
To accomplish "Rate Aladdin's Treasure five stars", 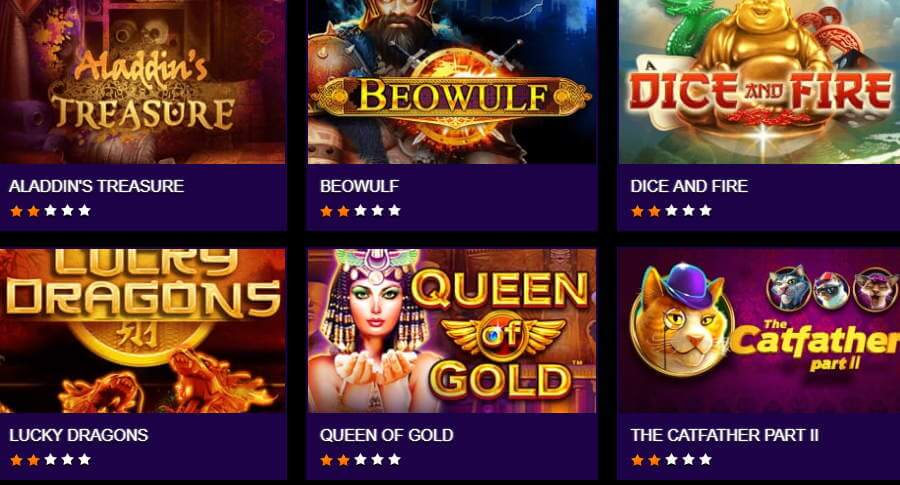I will (x=84, y=211).
